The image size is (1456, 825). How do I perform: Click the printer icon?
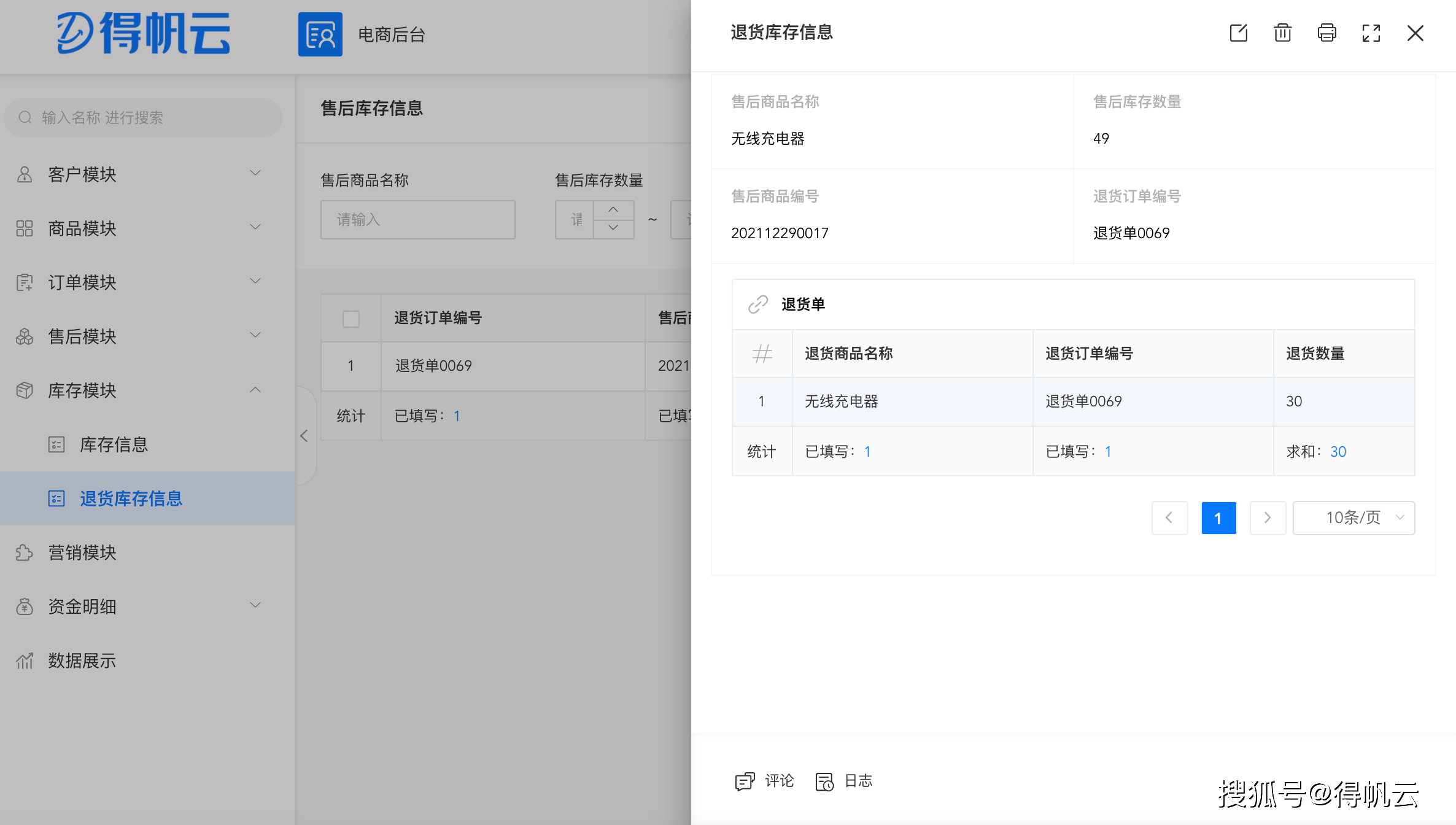(1326, 33)
